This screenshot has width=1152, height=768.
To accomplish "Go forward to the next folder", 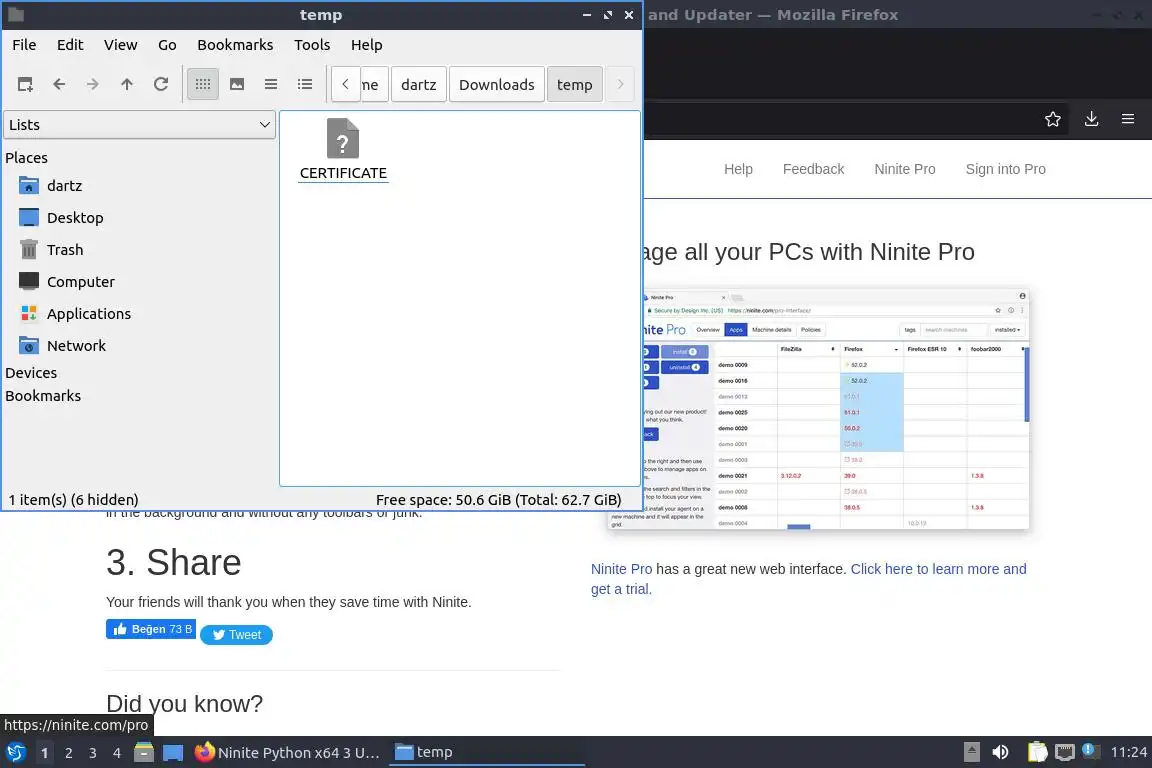I will 92,85.
